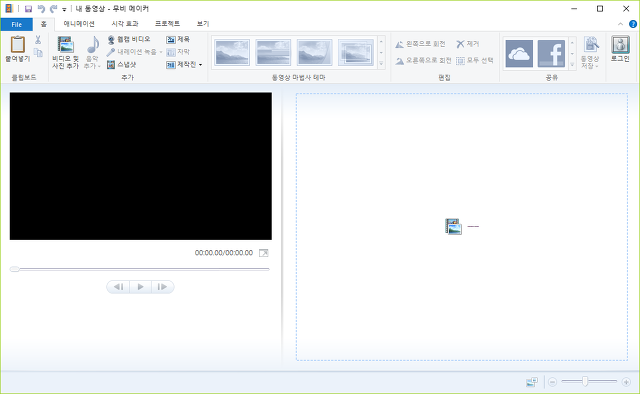Open the File menu tab
Image resolution: width=640 pixels, height=394 pixels.
17,24
